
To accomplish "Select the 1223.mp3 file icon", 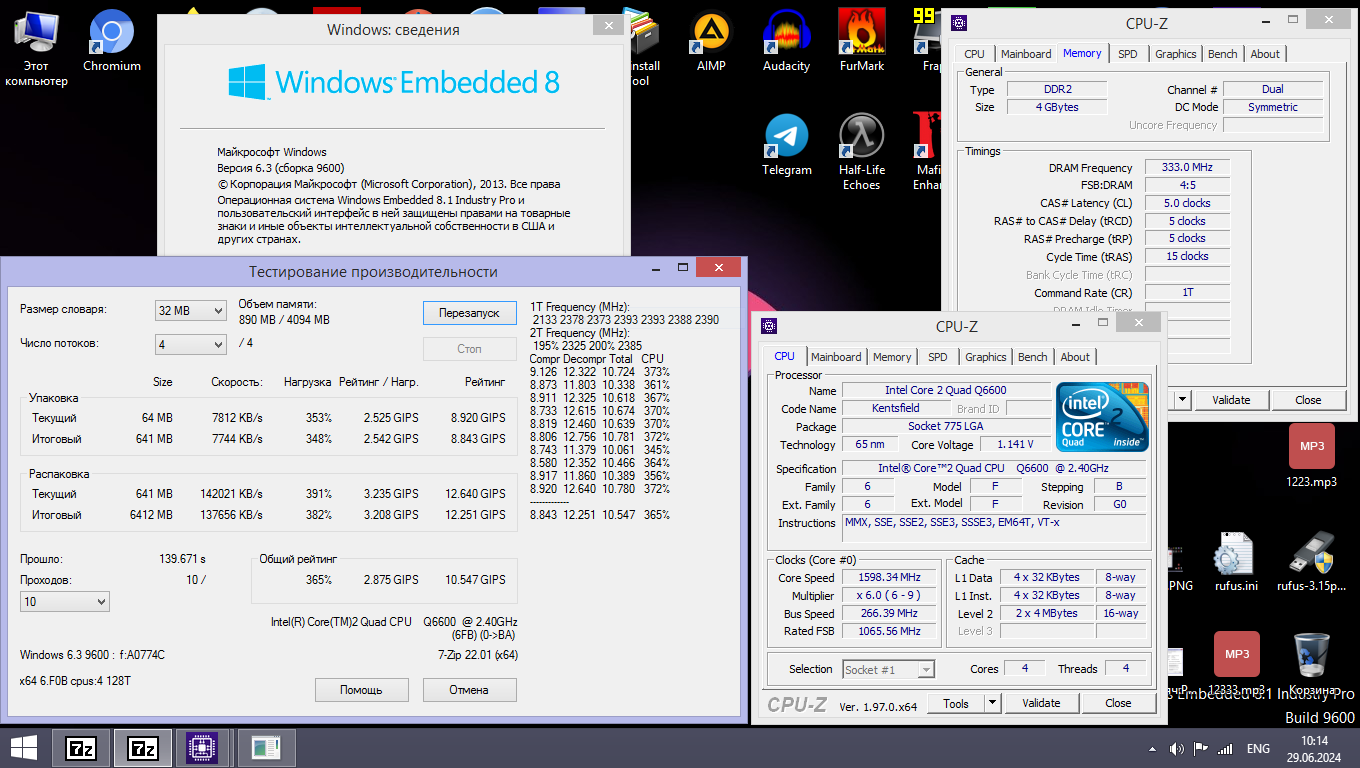I will click(x=1311, y=457).
